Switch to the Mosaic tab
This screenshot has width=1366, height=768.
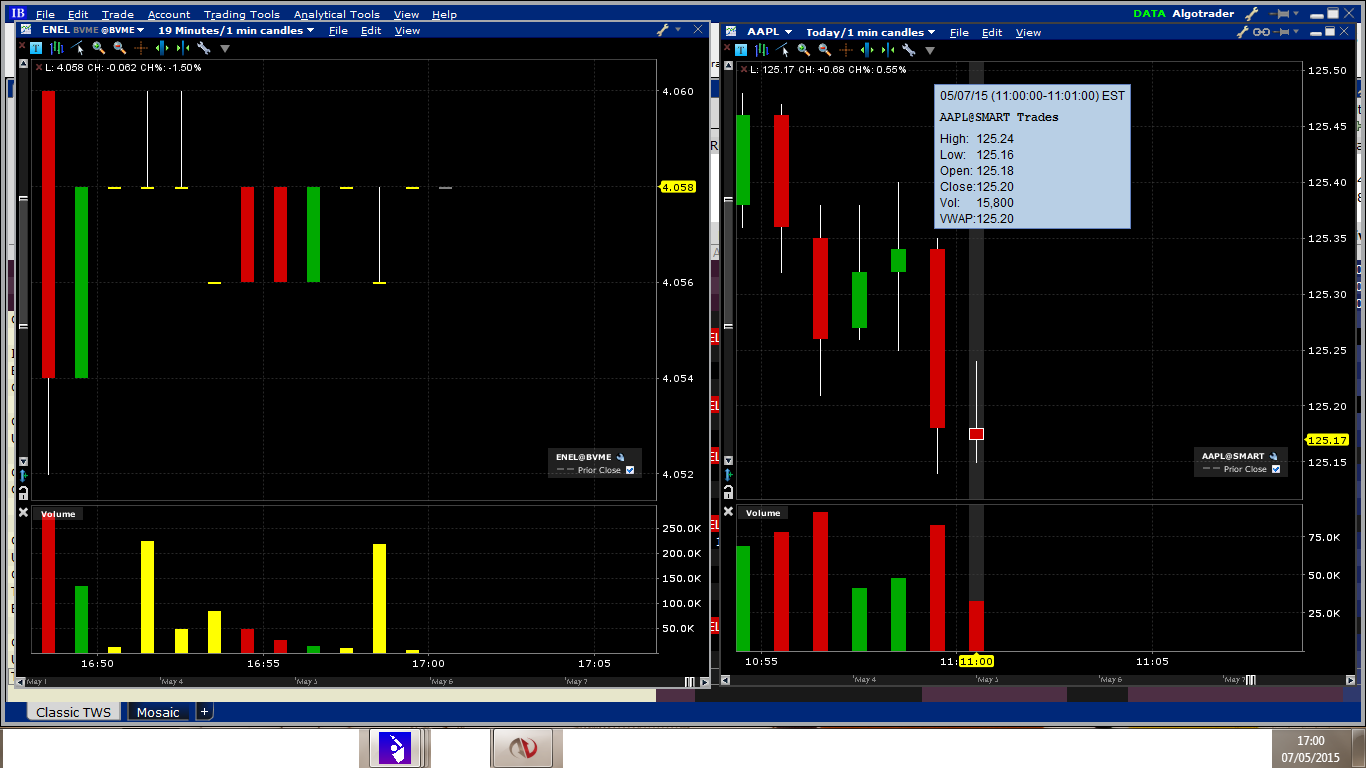(158, 712)
